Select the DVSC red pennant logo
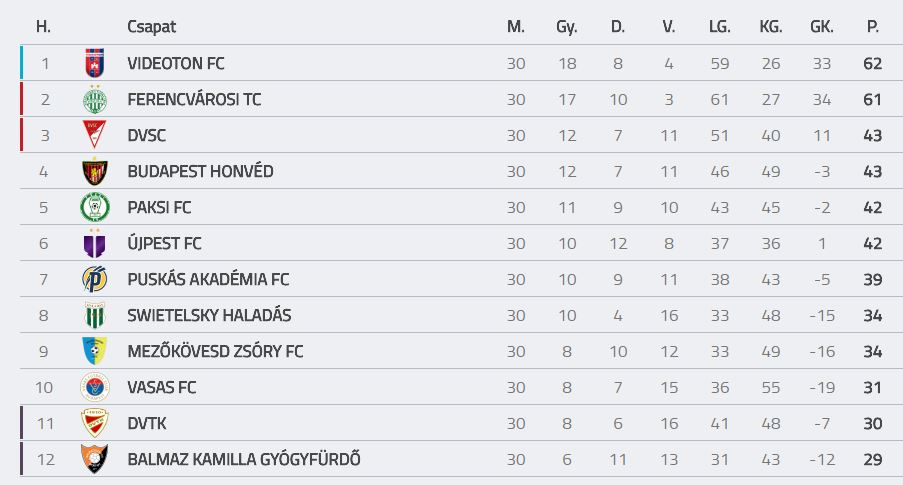This screenshot has height=485, width=903. [94, 135]
